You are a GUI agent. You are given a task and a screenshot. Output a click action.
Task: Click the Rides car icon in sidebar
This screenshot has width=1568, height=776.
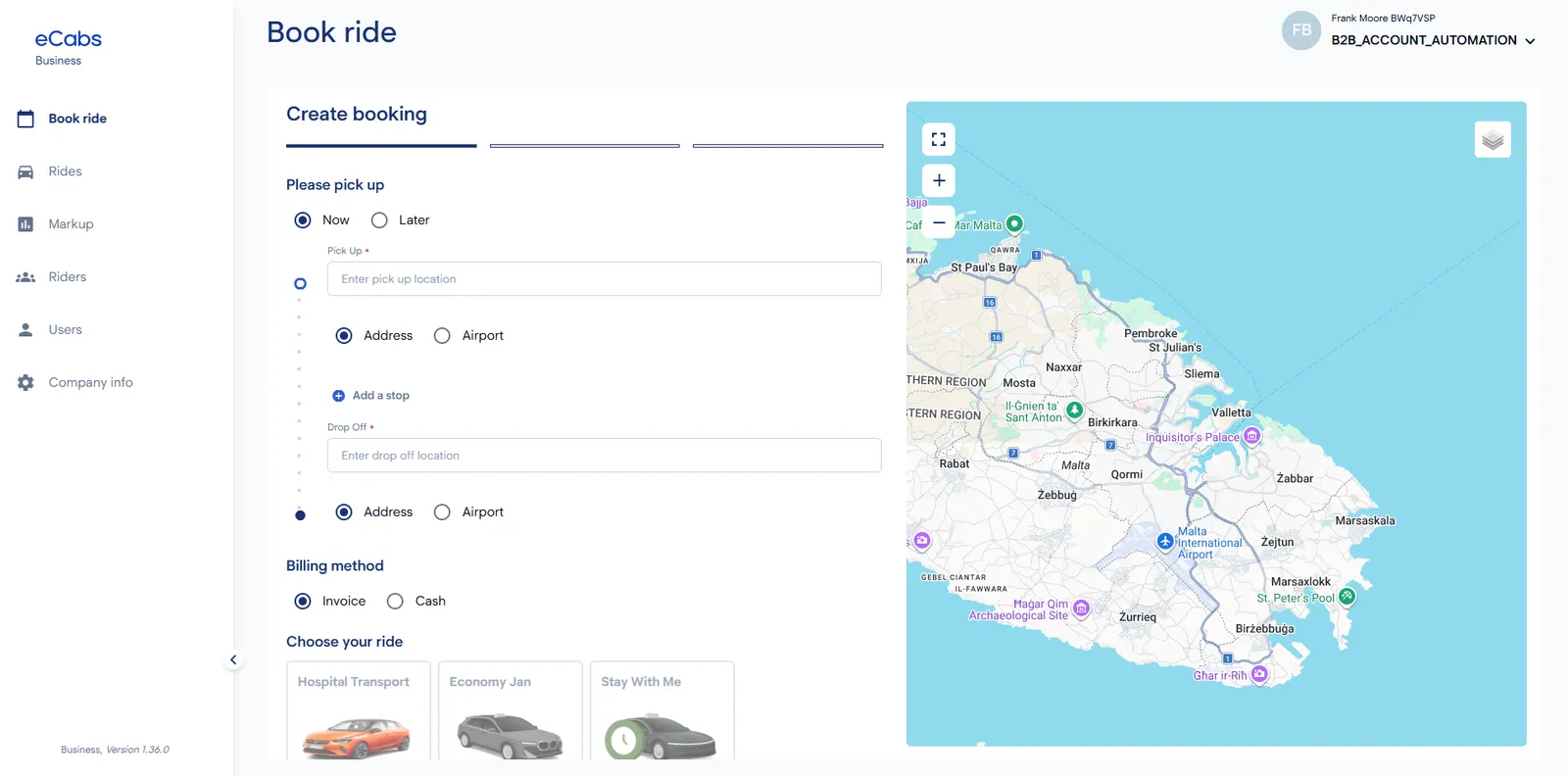(25, 171)
